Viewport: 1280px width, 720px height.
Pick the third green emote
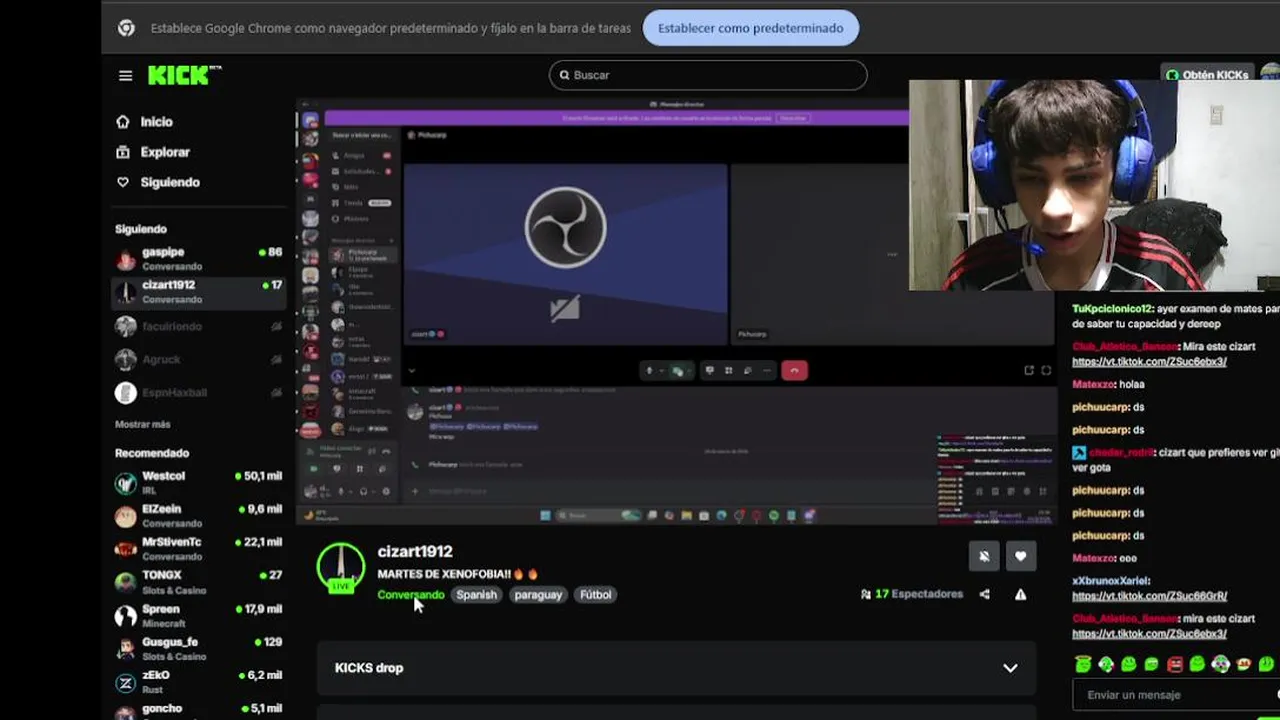(1129, 664)
